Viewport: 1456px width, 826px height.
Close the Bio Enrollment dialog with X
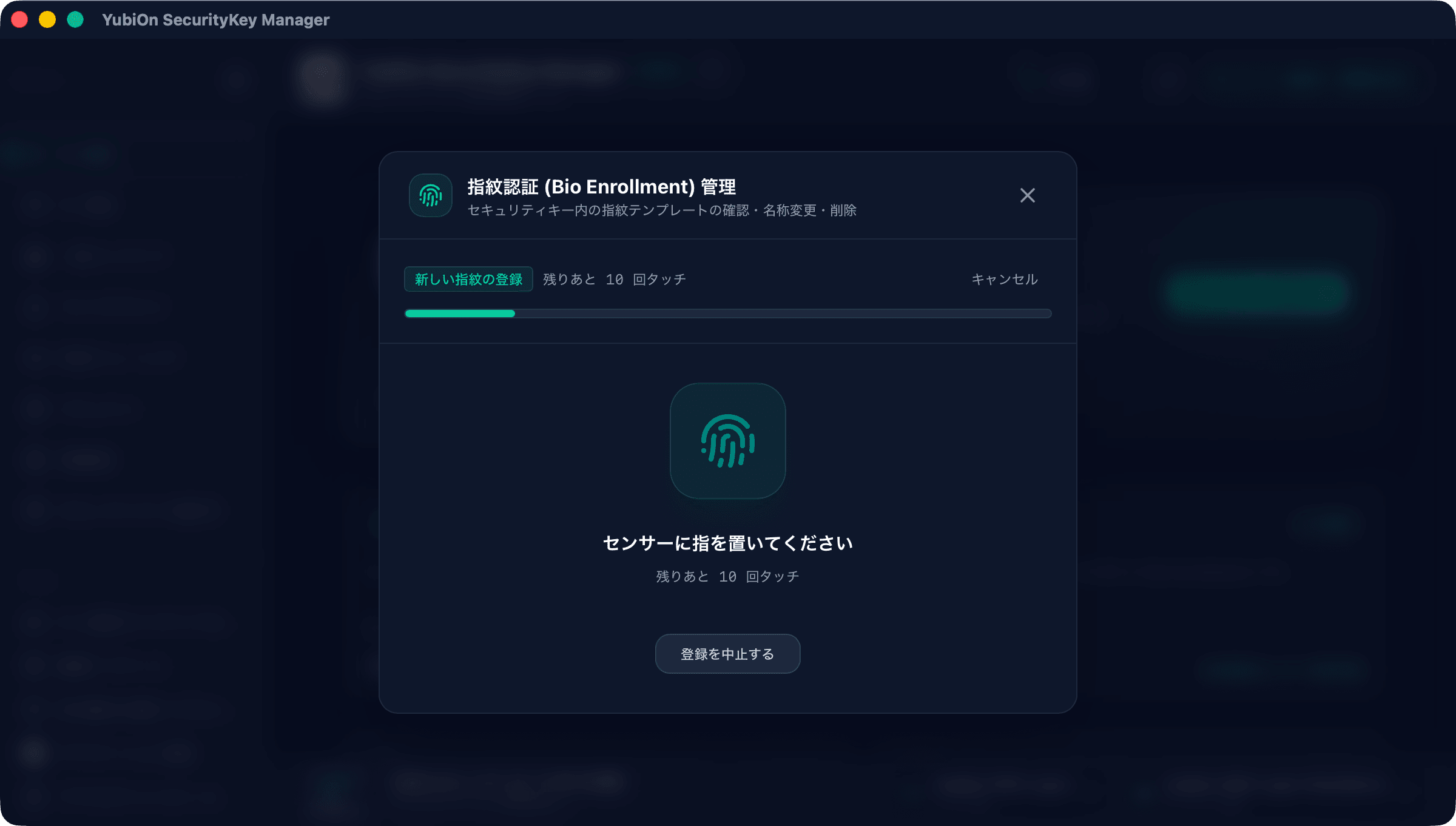[x=1027, y=195]
